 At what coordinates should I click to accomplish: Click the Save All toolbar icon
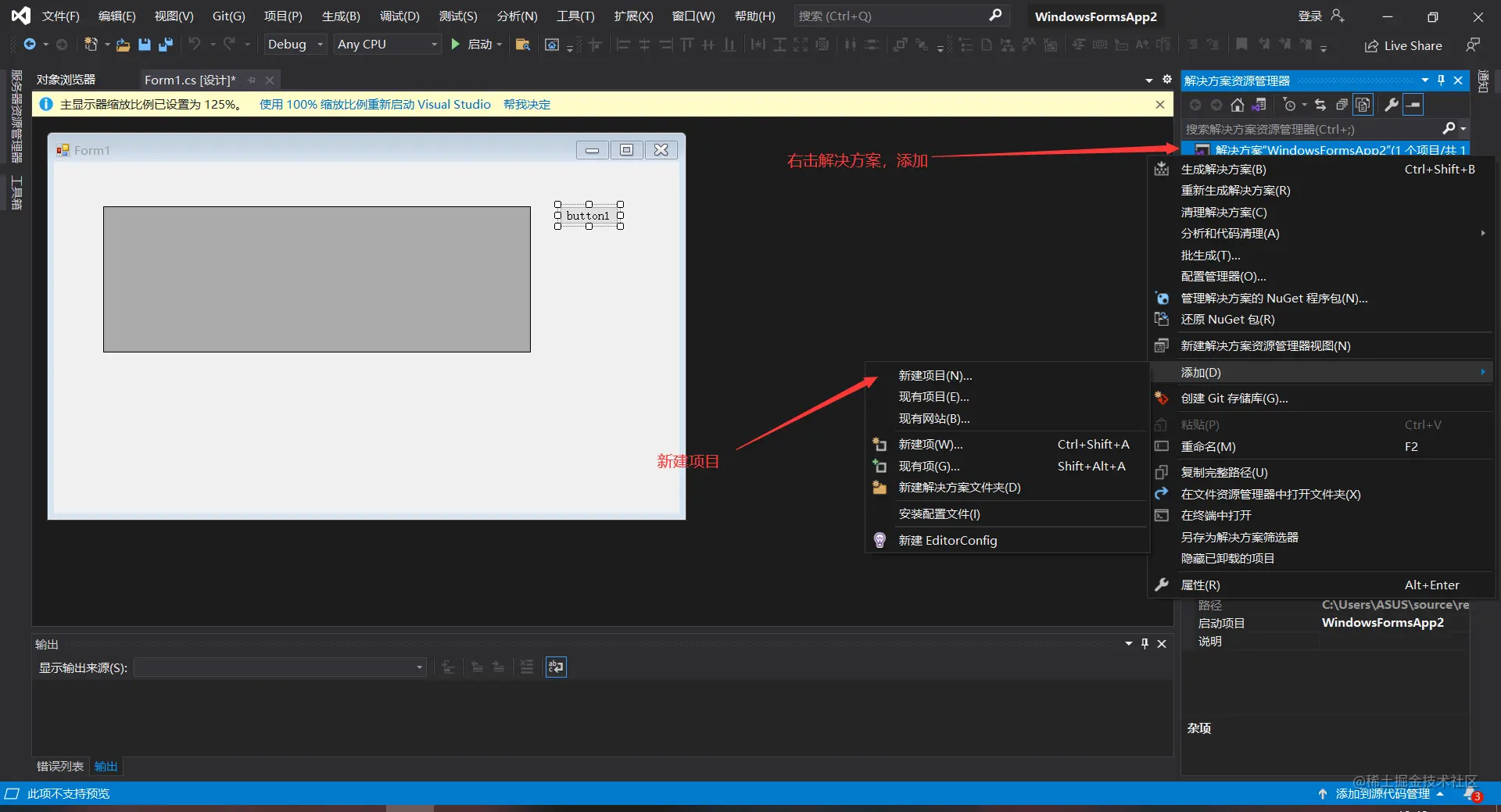pyautogui.click(x=165, y=45)
